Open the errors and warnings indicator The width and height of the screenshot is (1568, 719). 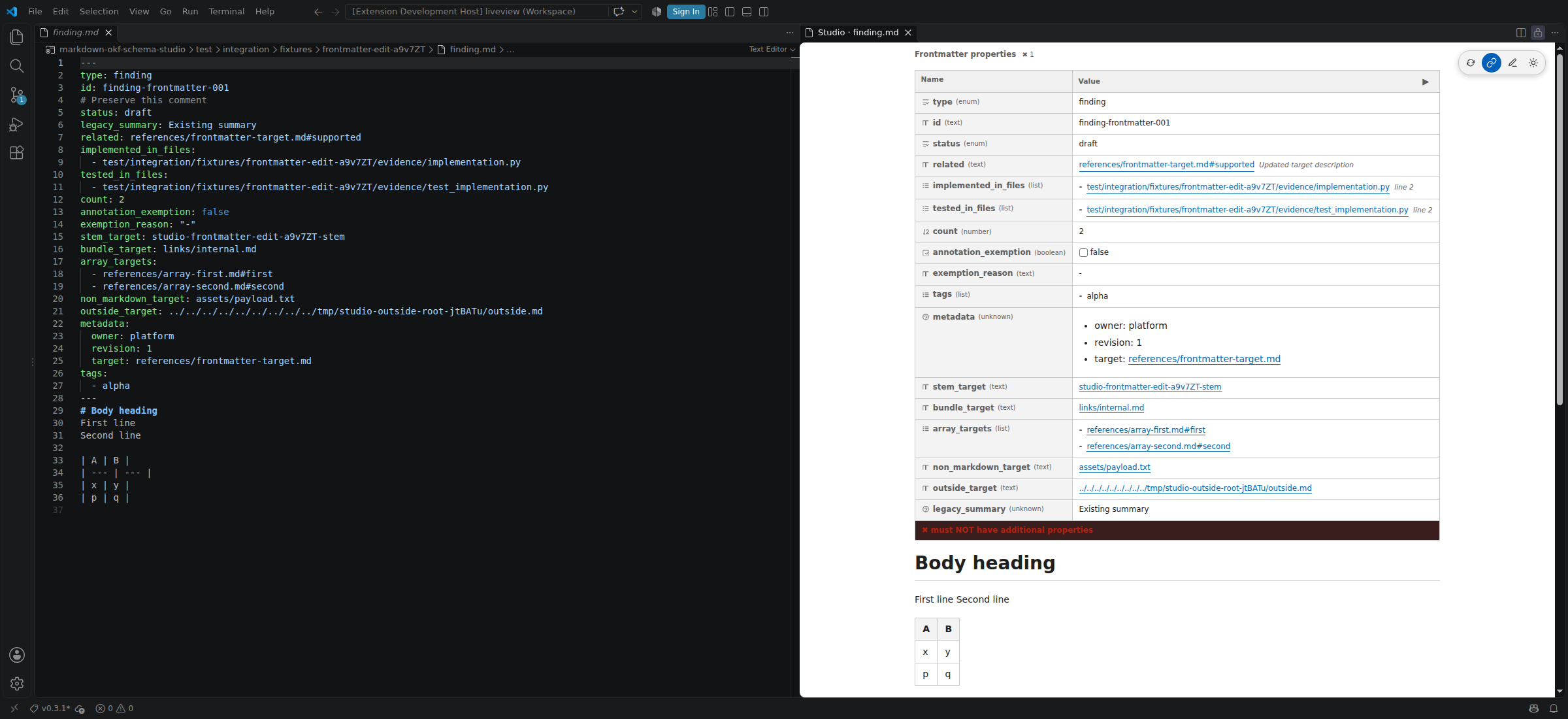pyautogui.click(x=114, y=709)
